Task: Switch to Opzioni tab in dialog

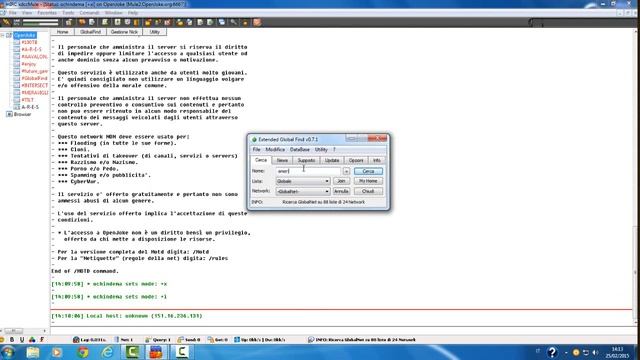Action: (x=356, y=160)
